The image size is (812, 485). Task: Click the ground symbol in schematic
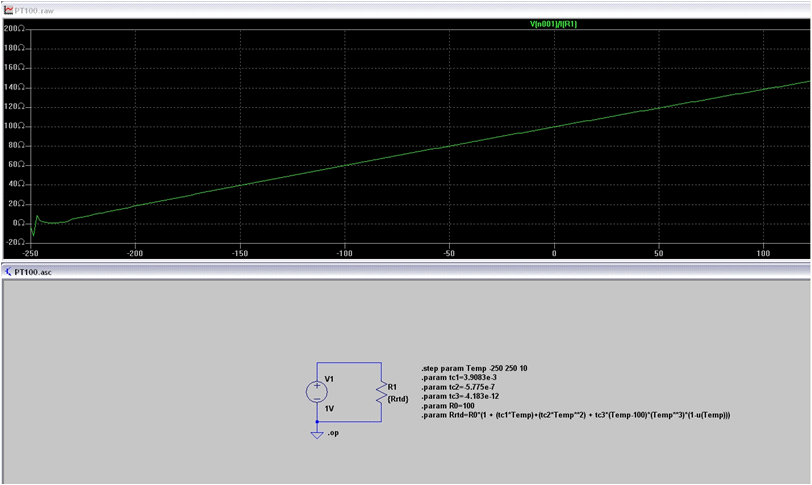click(317, 434)
